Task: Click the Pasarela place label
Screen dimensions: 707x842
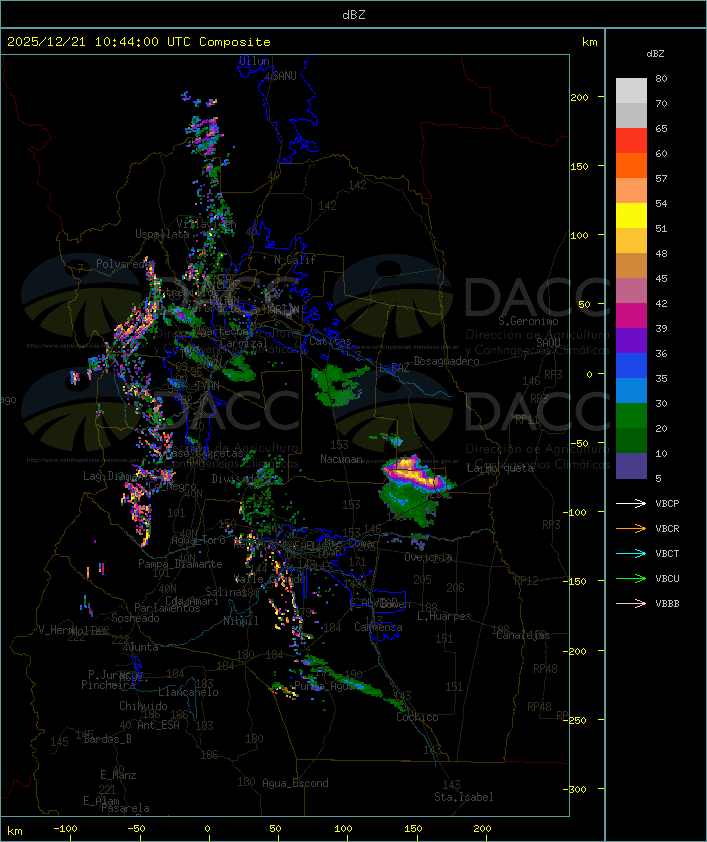Action: (x=125, y=808)
